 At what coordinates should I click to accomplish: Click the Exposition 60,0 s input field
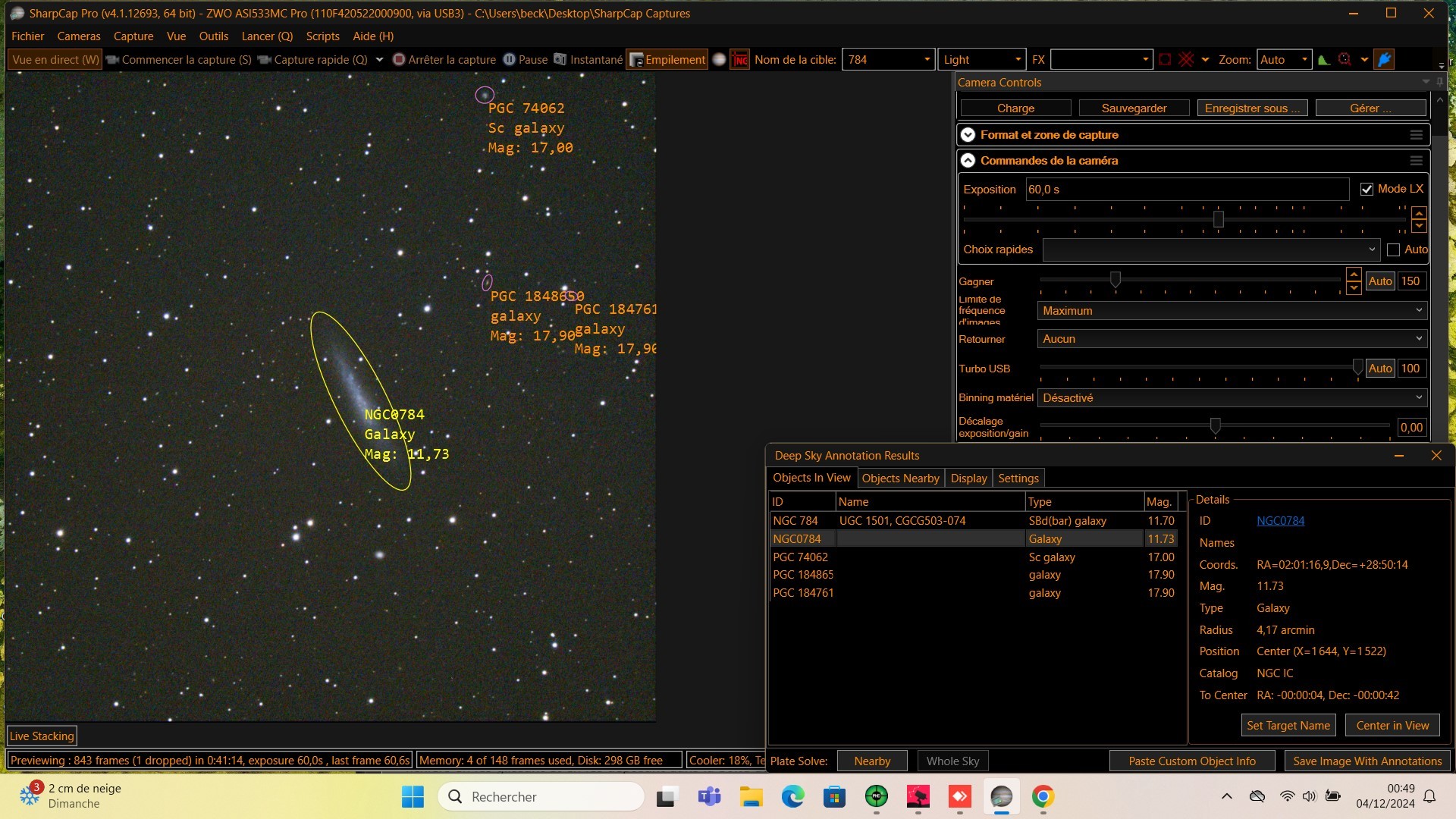(x=1188, y=190)
